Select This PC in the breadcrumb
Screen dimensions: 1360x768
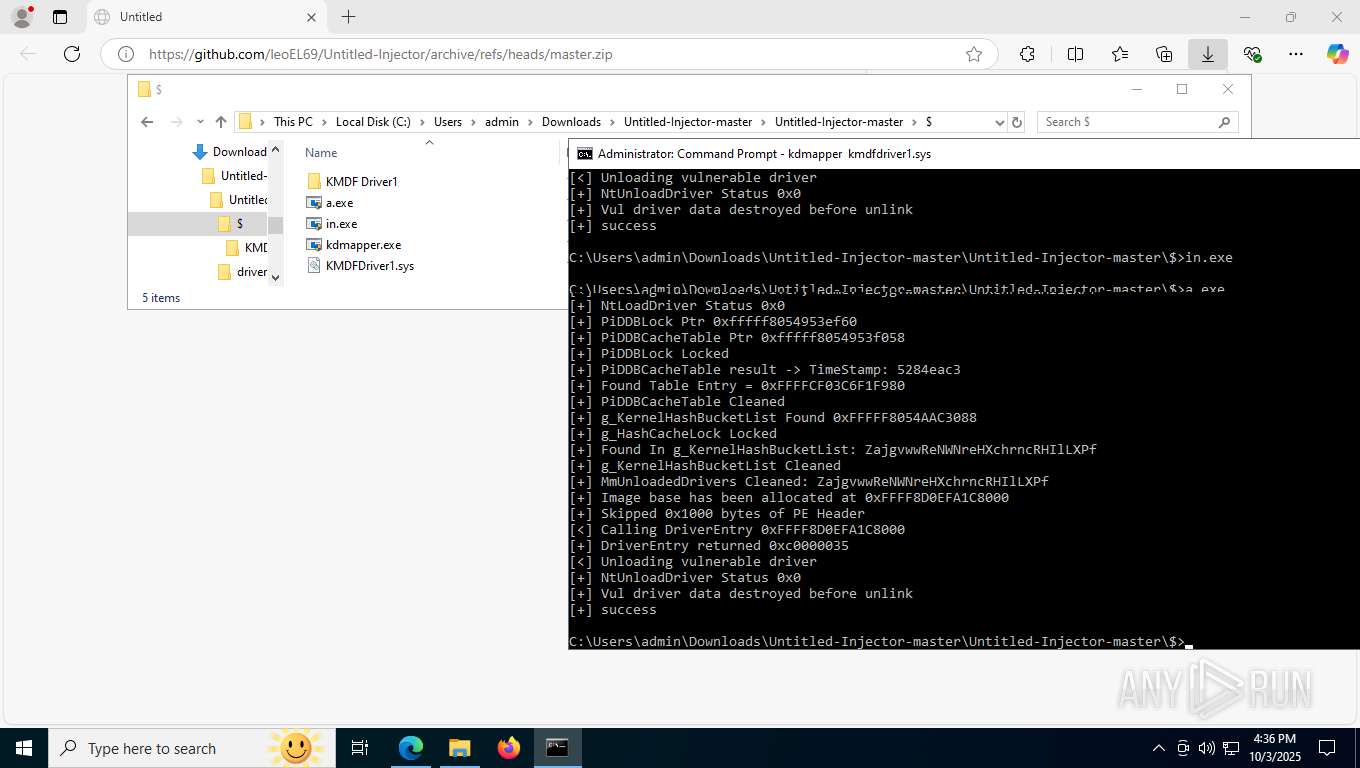293,122
